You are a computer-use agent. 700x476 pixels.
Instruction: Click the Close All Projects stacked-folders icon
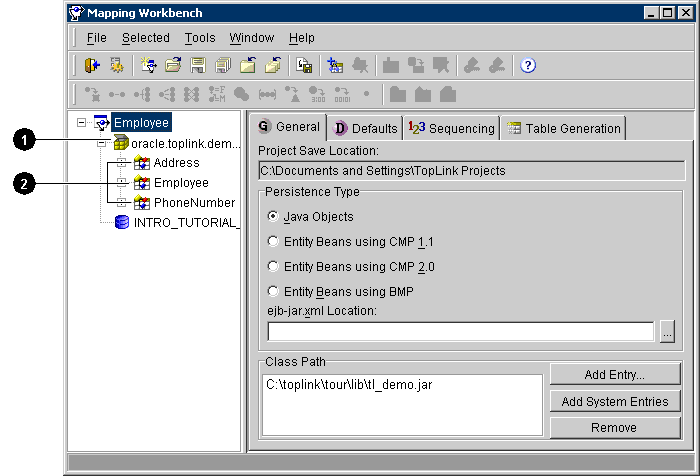click(x=273, y=66)
